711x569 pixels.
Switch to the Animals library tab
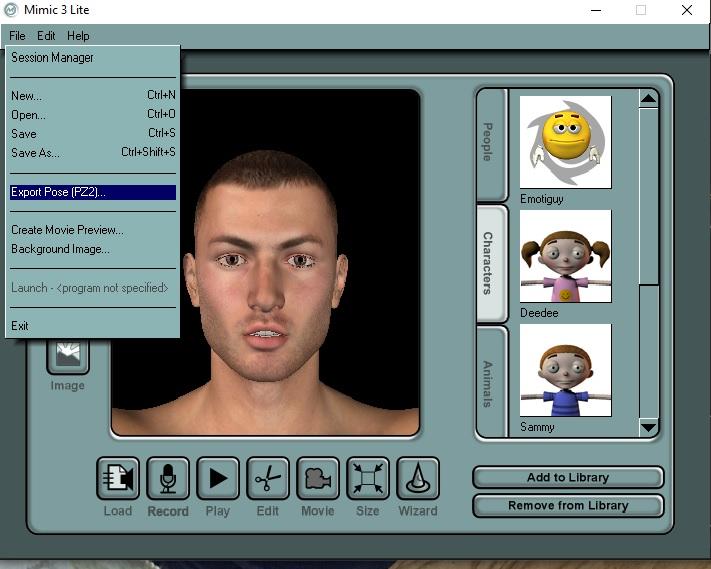pyautogui.click(x=491, y=382)
